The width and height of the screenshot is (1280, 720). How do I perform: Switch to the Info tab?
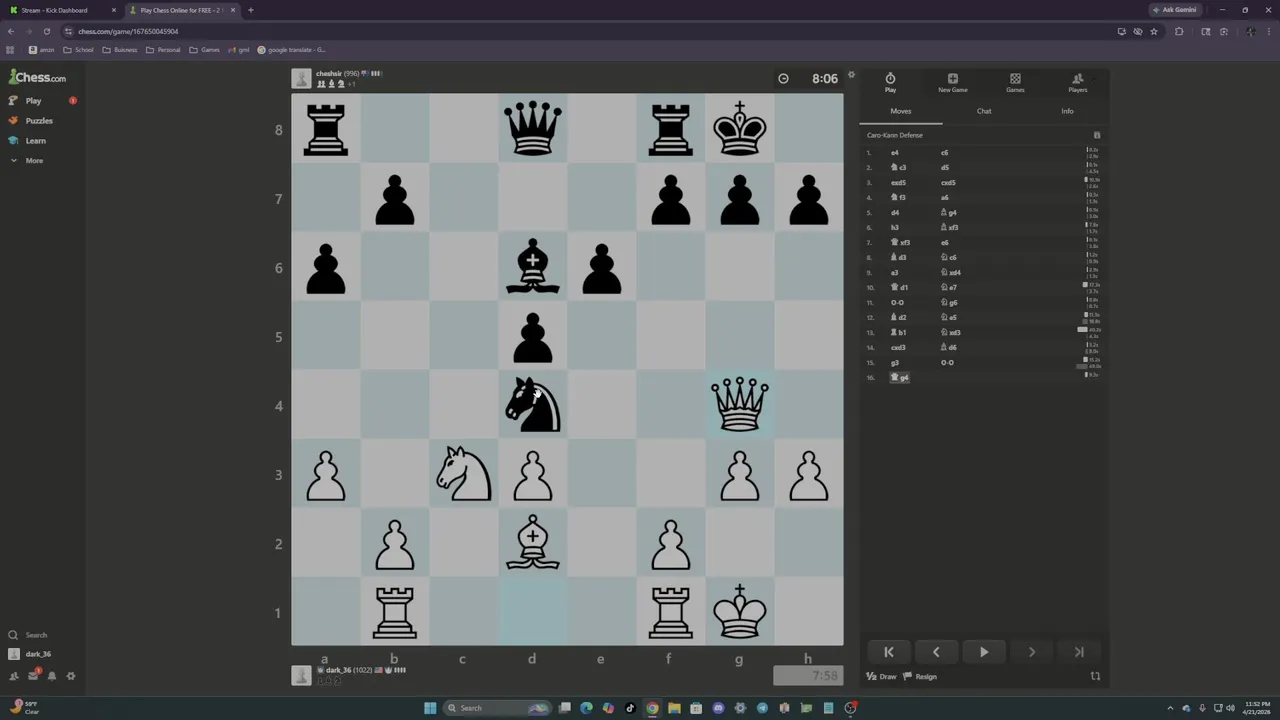tap(1067, 111)
